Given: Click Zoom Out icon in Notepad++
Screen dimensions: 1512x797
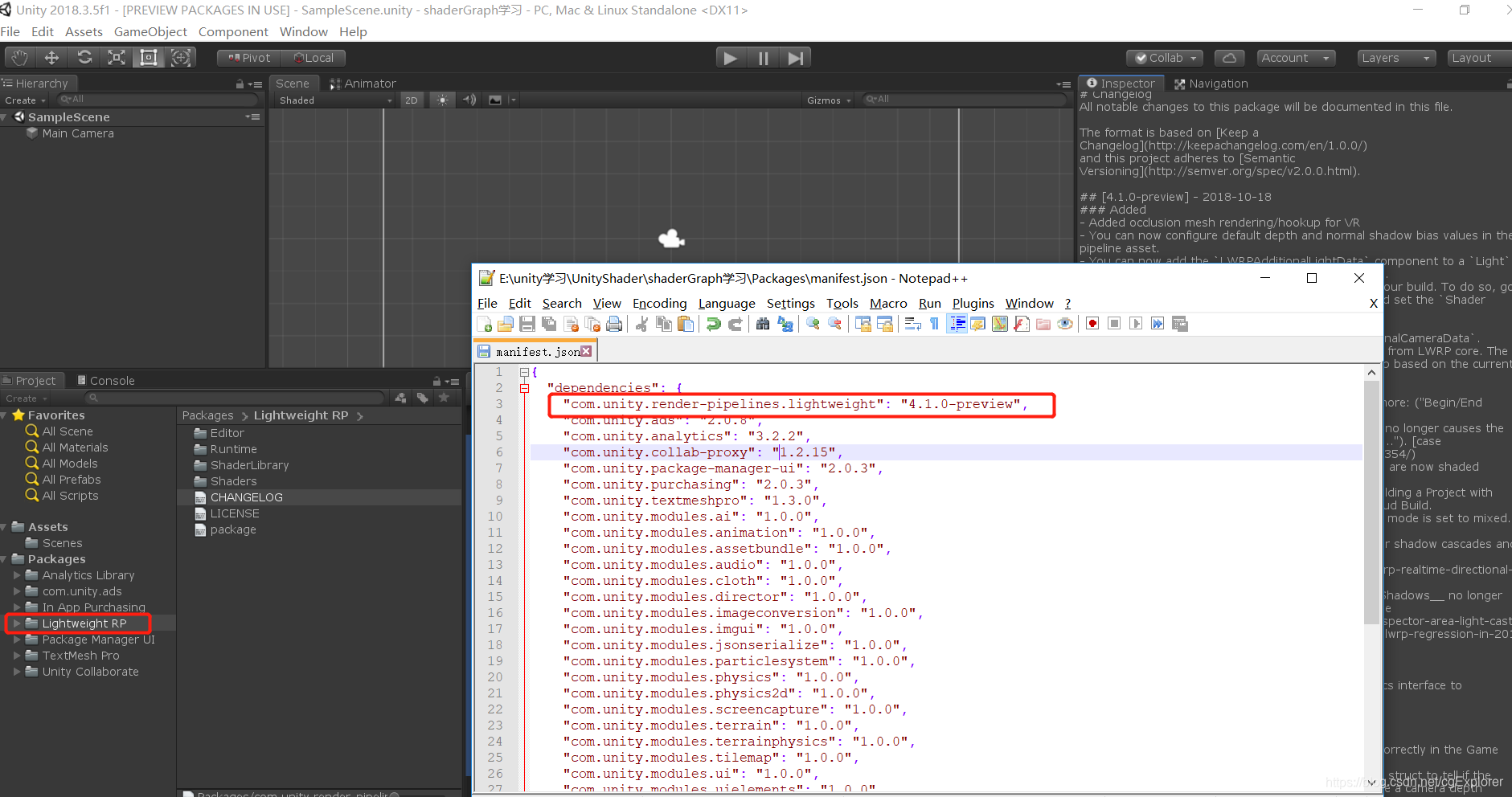Looking at the screenshot, I should coord(835,324).
